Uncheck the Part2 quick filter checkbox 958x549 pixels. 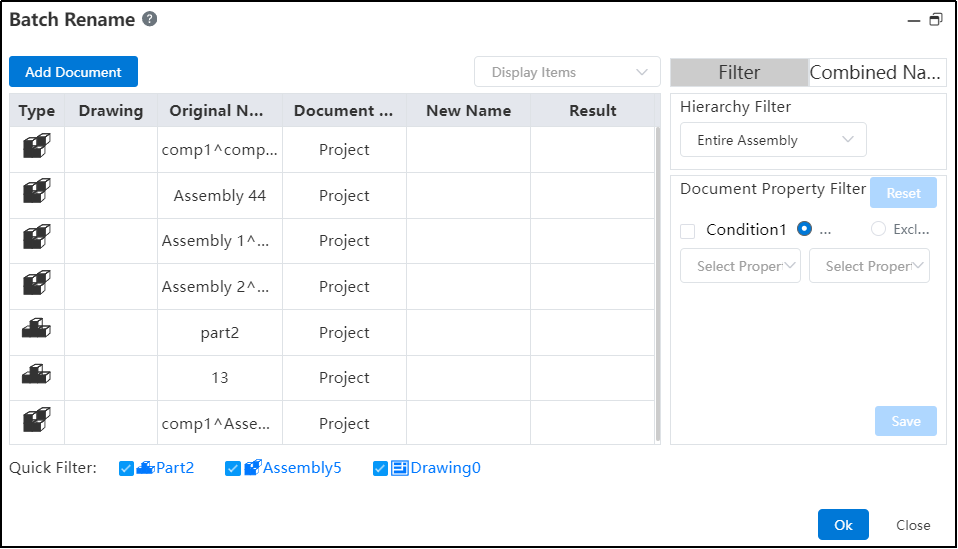click(126, 468)
